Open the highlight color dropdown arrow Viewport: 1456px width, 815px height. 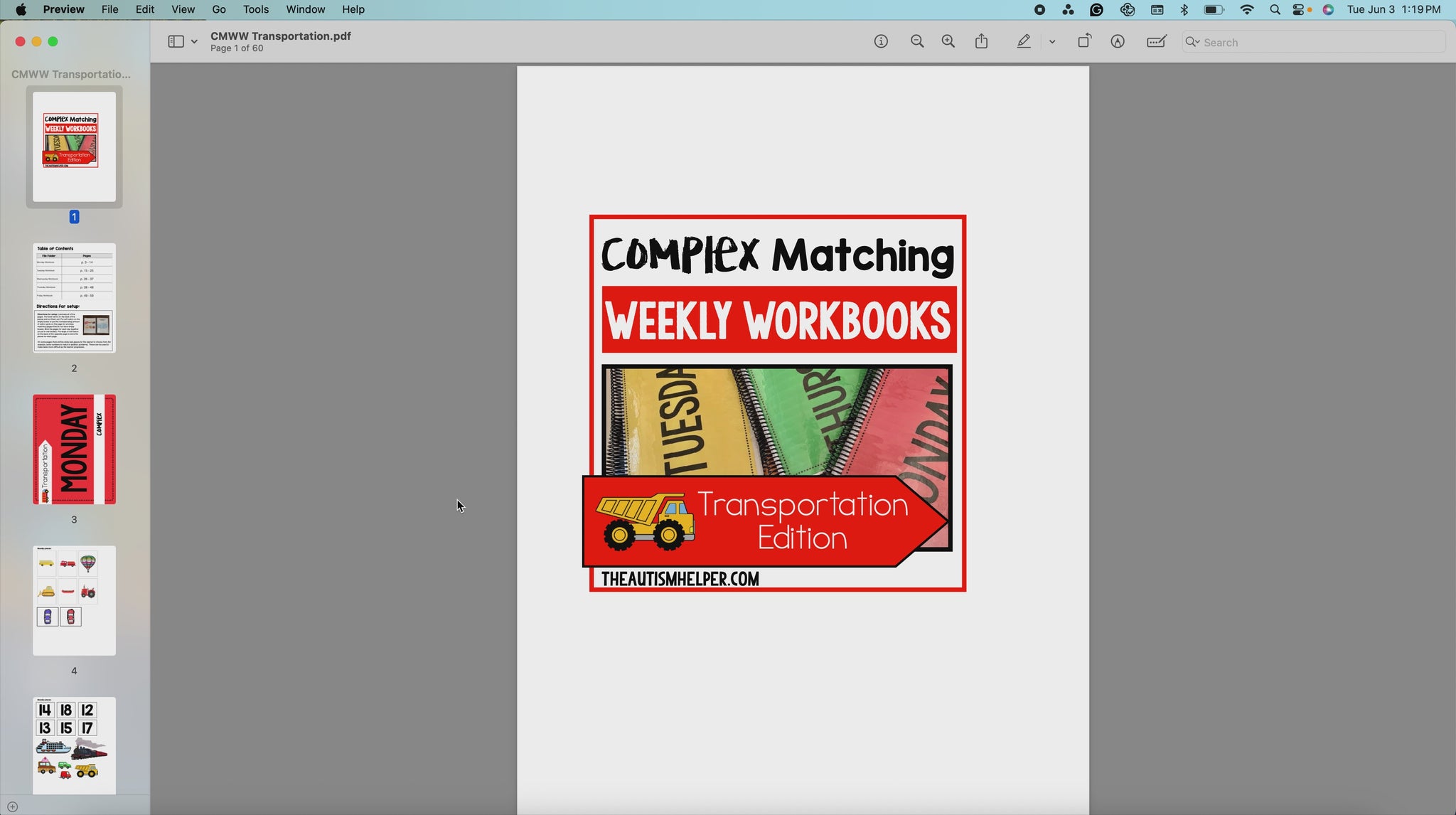1052,42
